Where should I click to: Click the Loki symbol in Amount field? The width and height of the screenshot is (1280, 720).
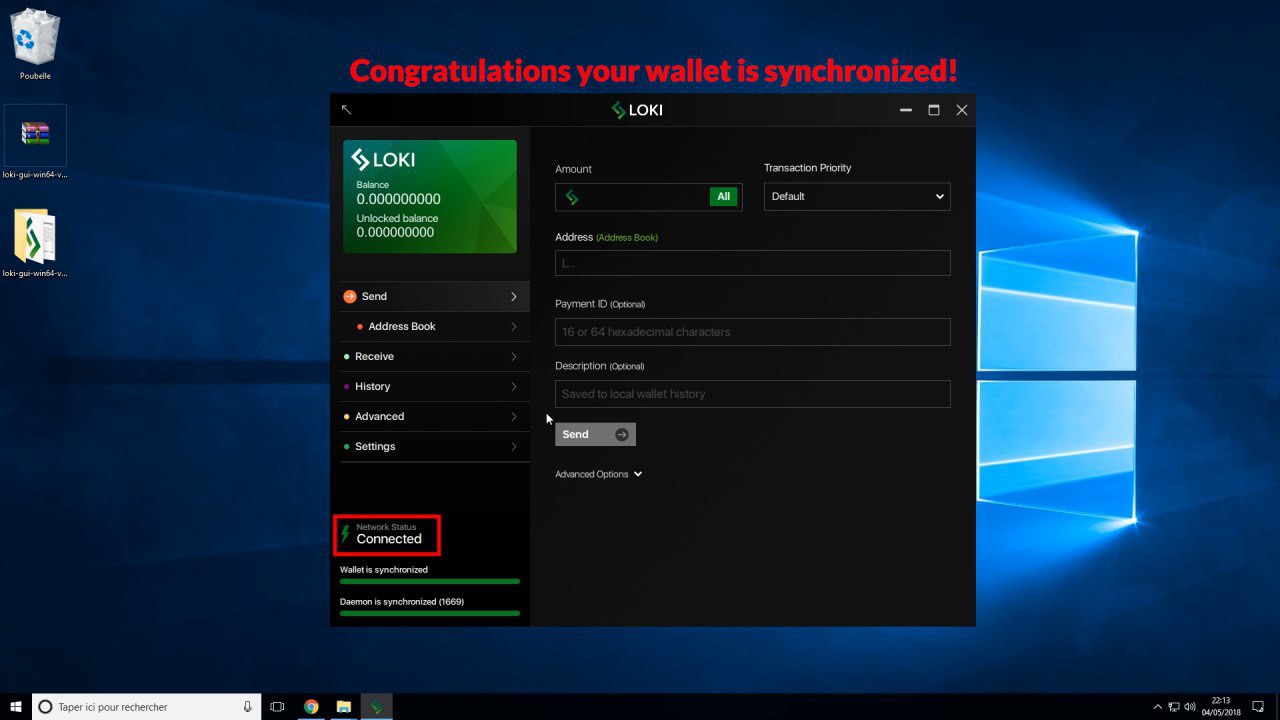(572, 197)
